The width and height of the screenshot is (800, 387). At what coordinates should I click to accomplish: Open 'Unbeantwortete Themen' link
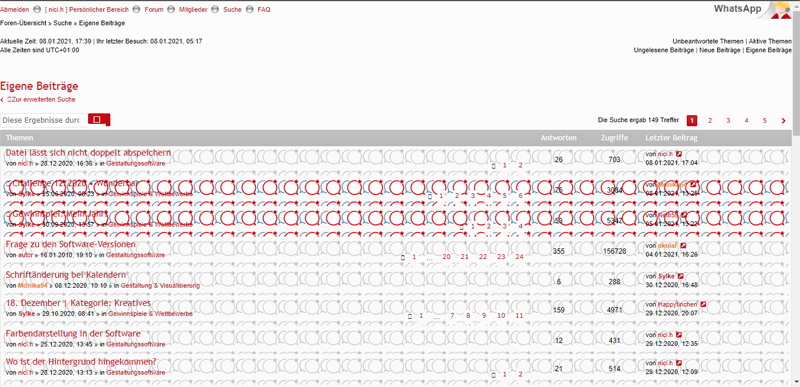coord(708,41)
